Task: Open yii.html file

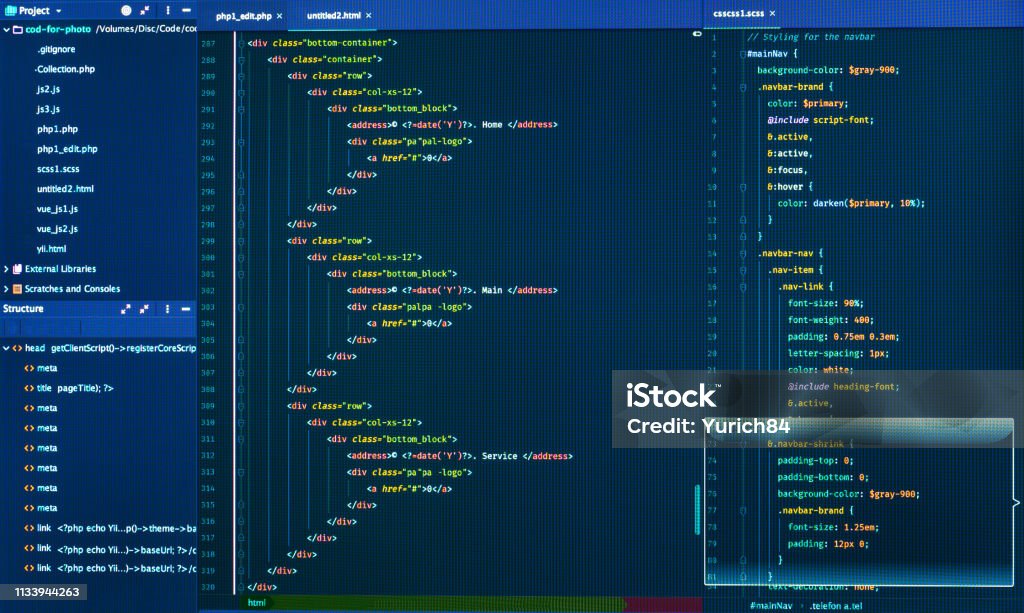Action: coord(52,249)
